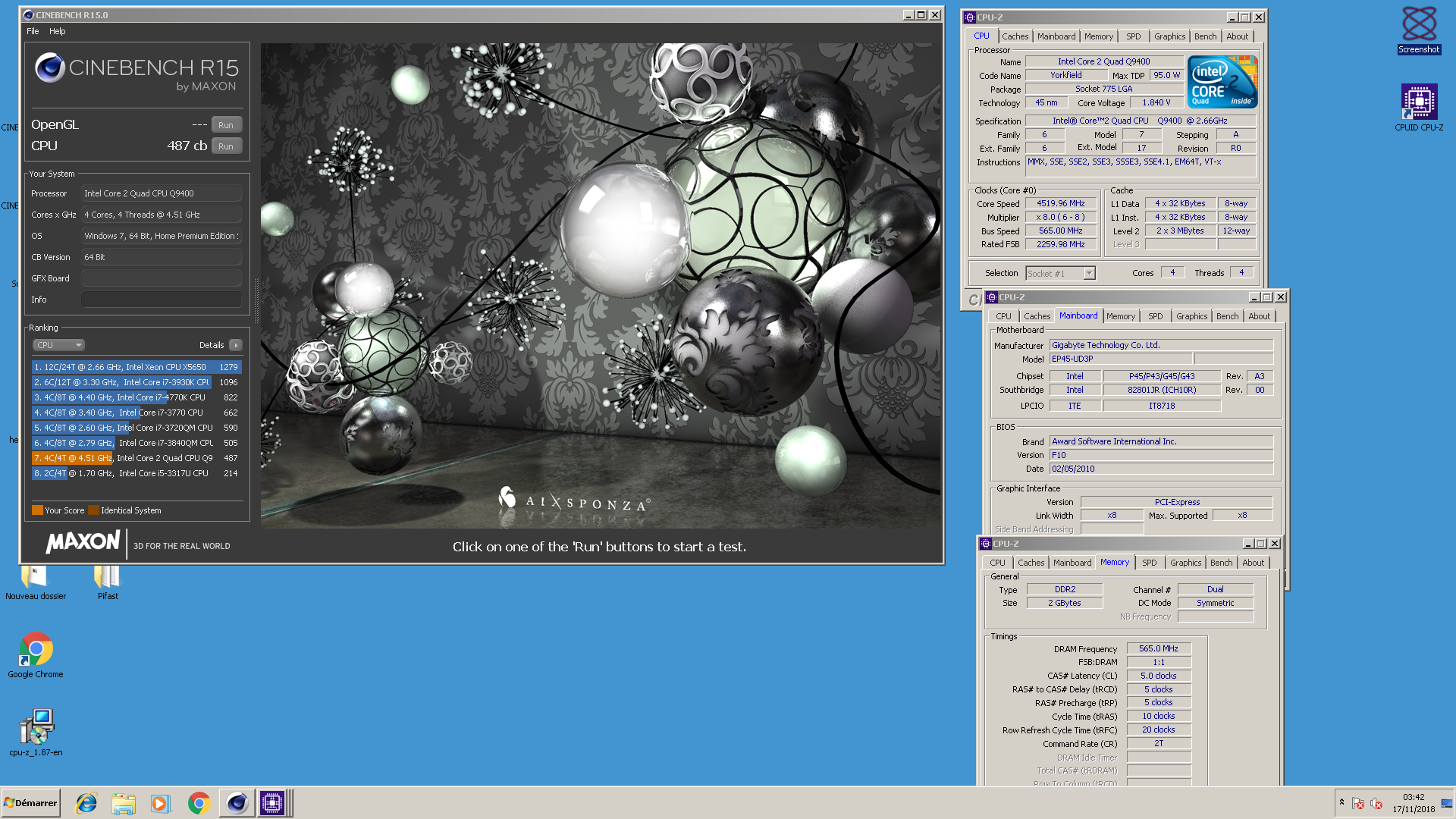The height and width of the screenshot is (819, 1456).
Task: Open Windows Media Player in taskbar
Action: (161, 803)
